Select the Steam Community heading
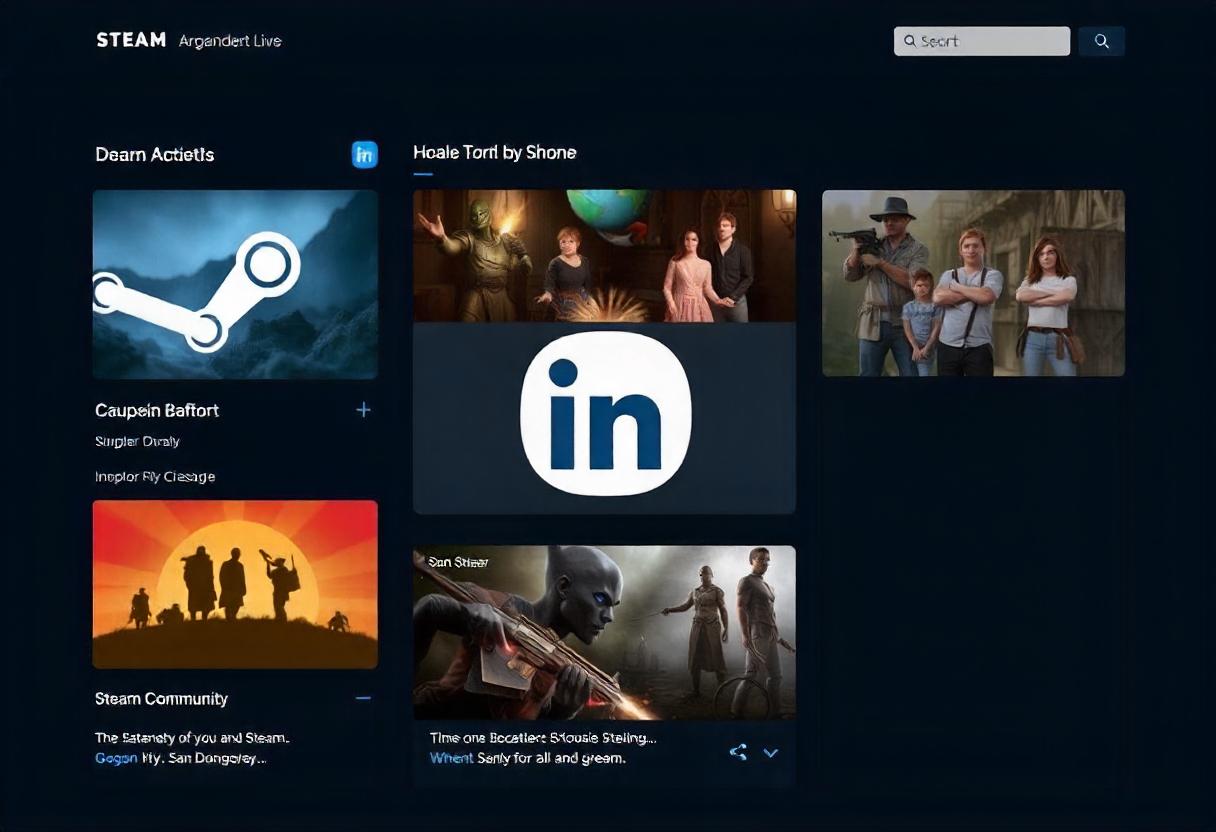1216x832 pixels. pos(161,698)
